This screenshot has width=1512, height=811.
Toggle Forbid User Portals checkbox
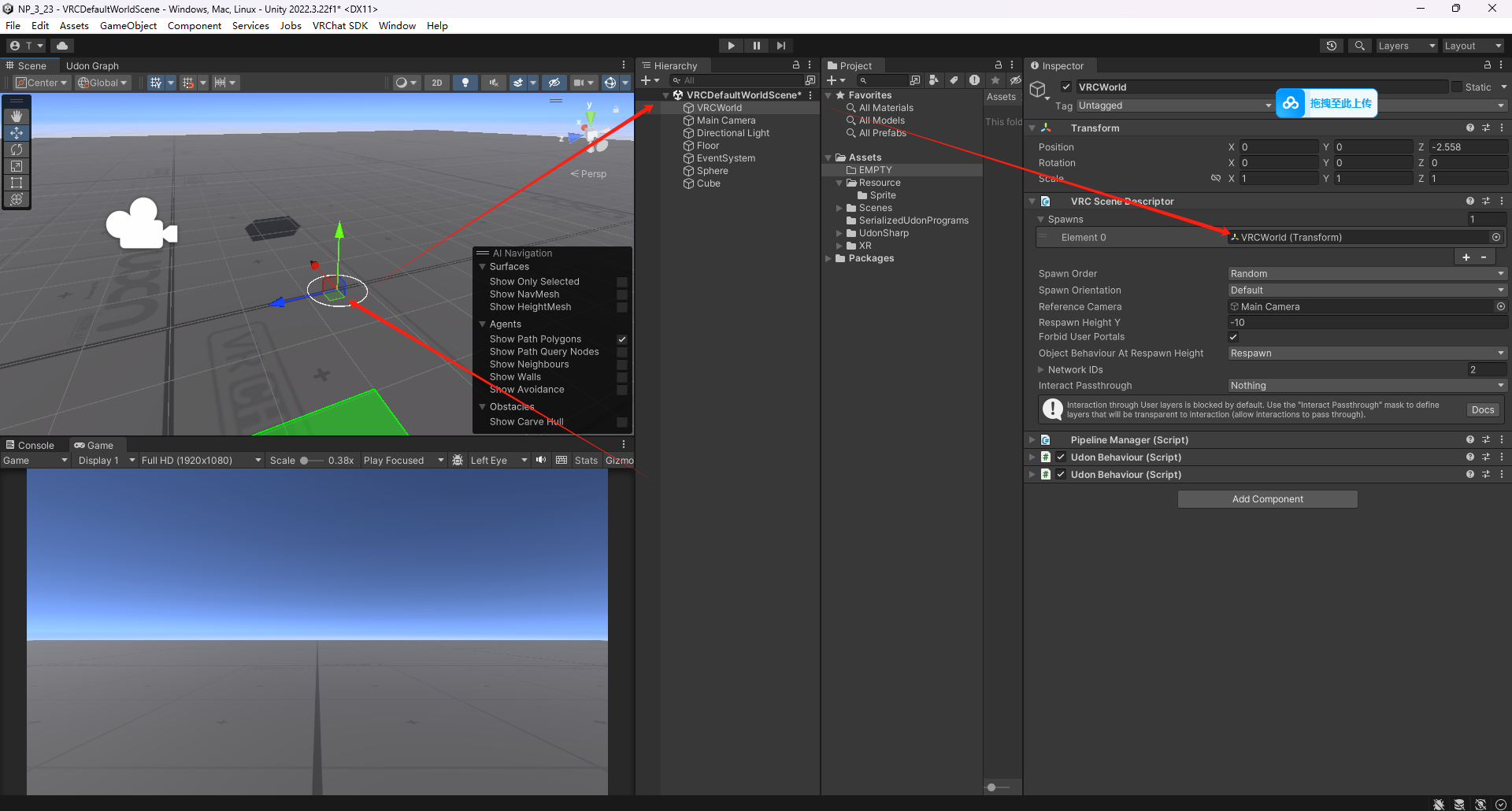(x=1234, y=337)
